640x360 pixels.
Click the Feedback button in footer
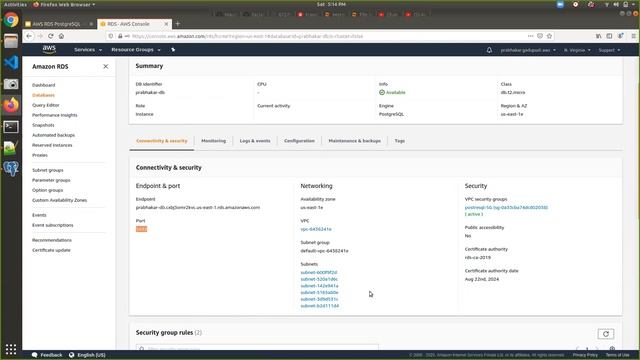click(47, 355)
